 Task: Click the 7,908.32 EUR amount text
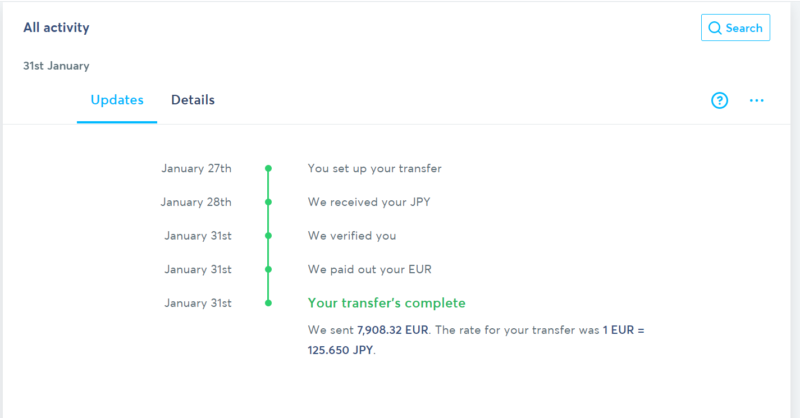pyautogui.click(x=392, y=330)
